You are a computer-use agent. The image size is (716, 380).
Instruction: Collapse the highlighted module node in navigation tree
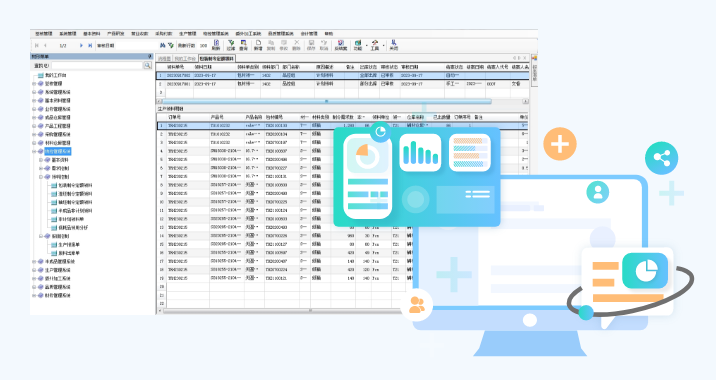tap(34, 151)
